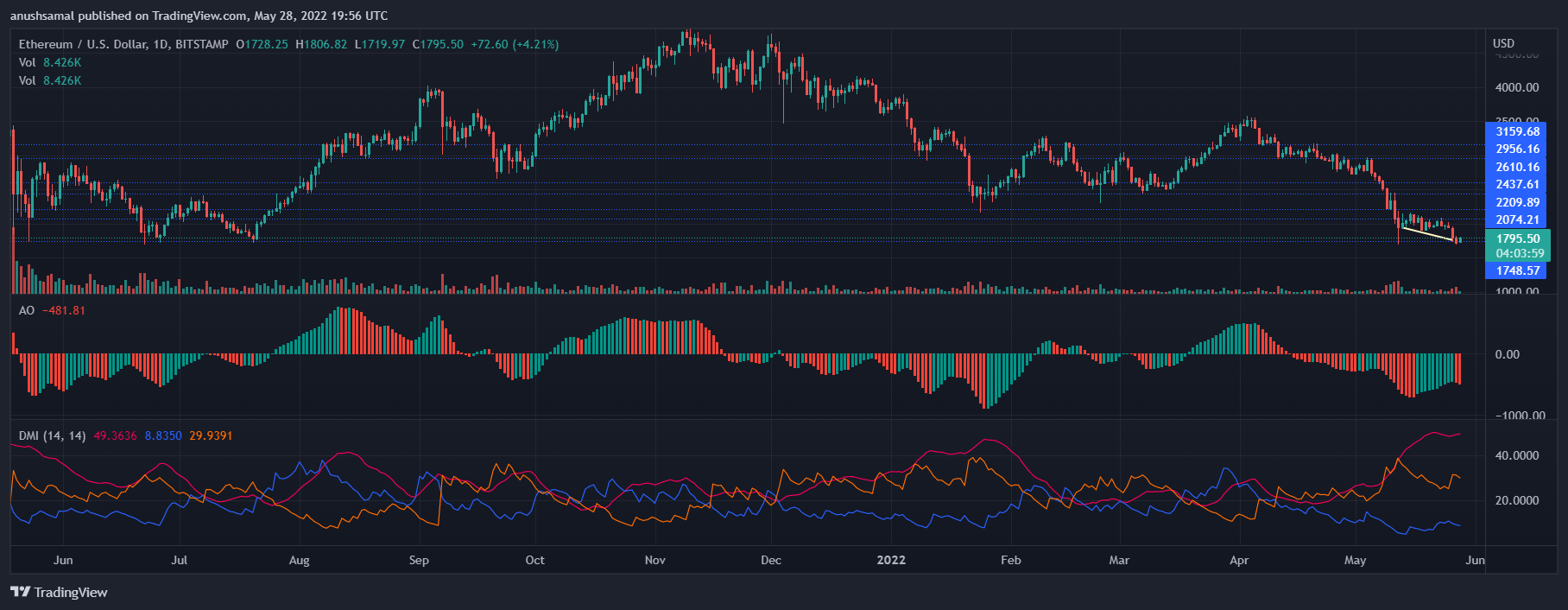The width and height of the screenshot is (1568, 610).
Task: Select the yellow trendline on the price chart
Action: click(x=1427, y=233)
